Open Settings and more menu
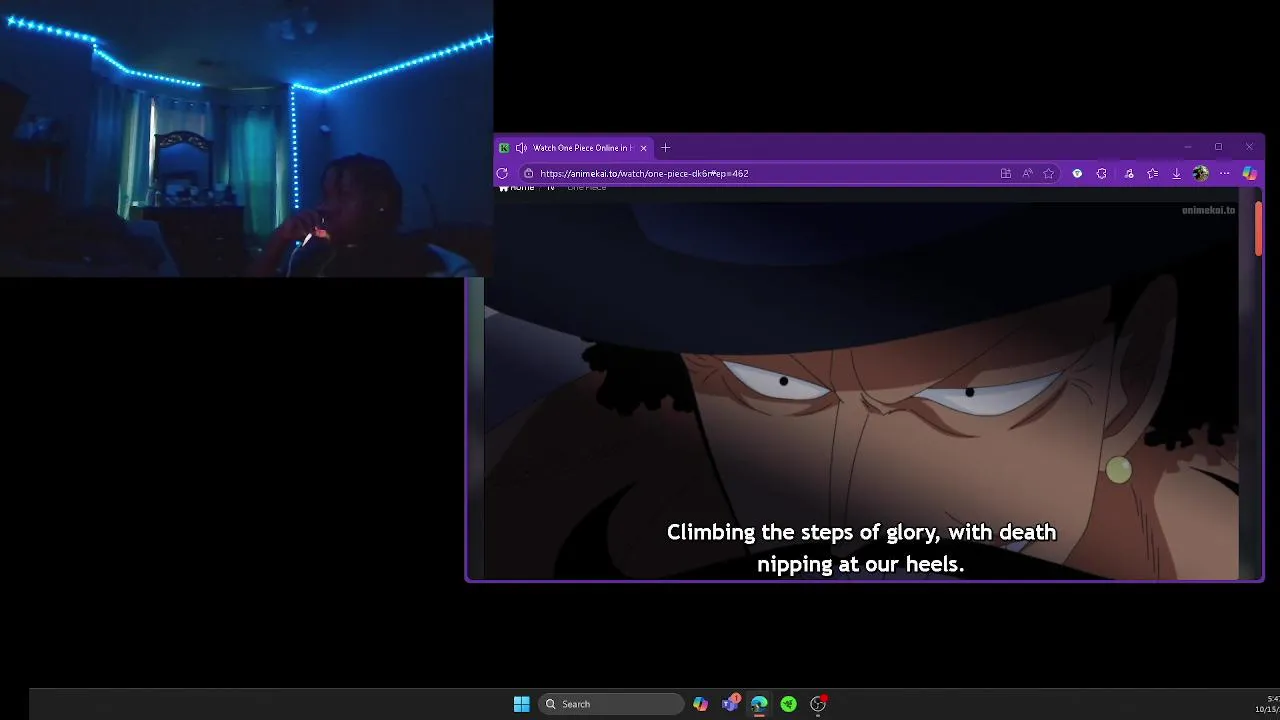 tap(1224, 173)
